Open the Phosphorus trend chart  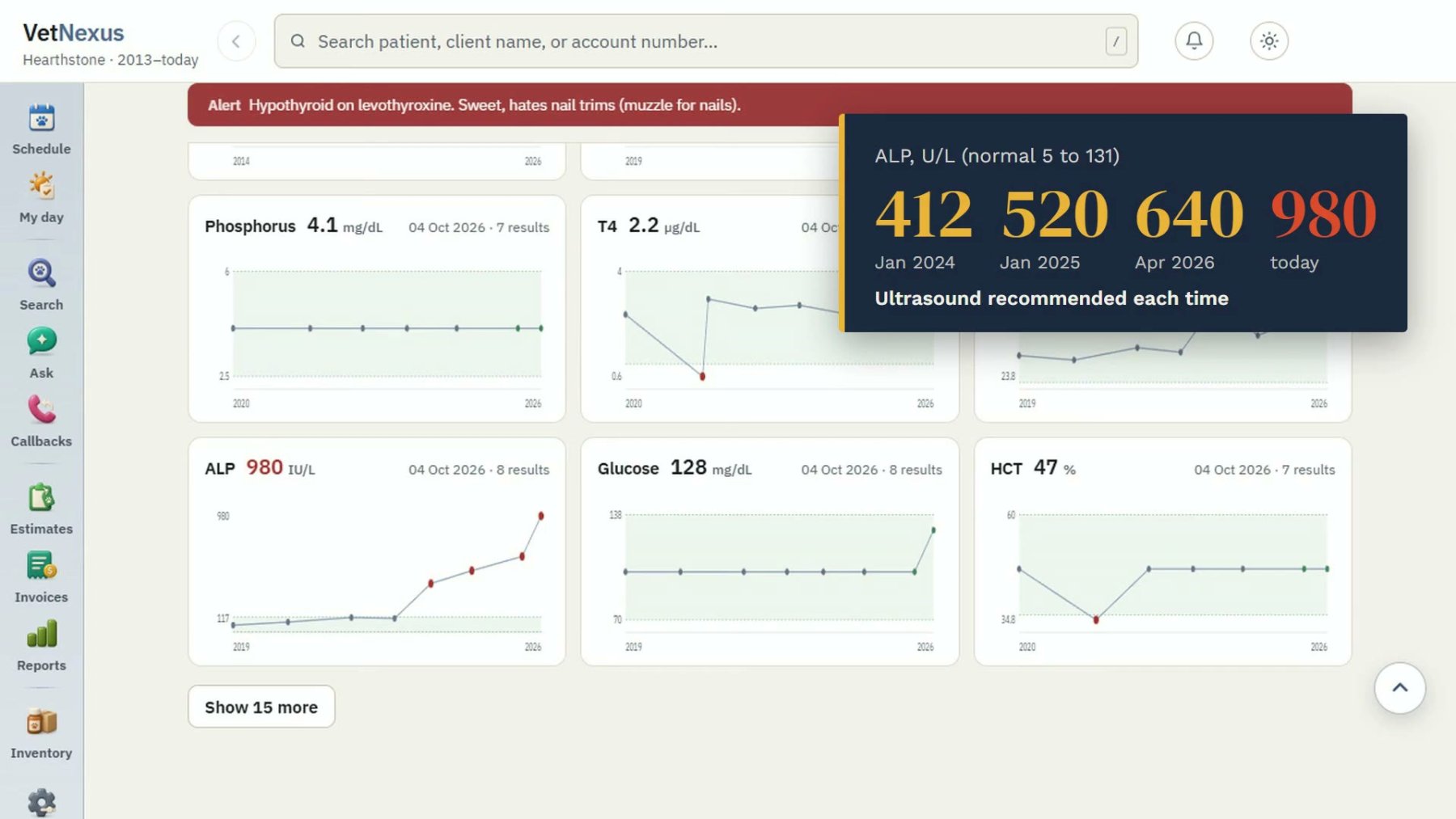(377, 308)
